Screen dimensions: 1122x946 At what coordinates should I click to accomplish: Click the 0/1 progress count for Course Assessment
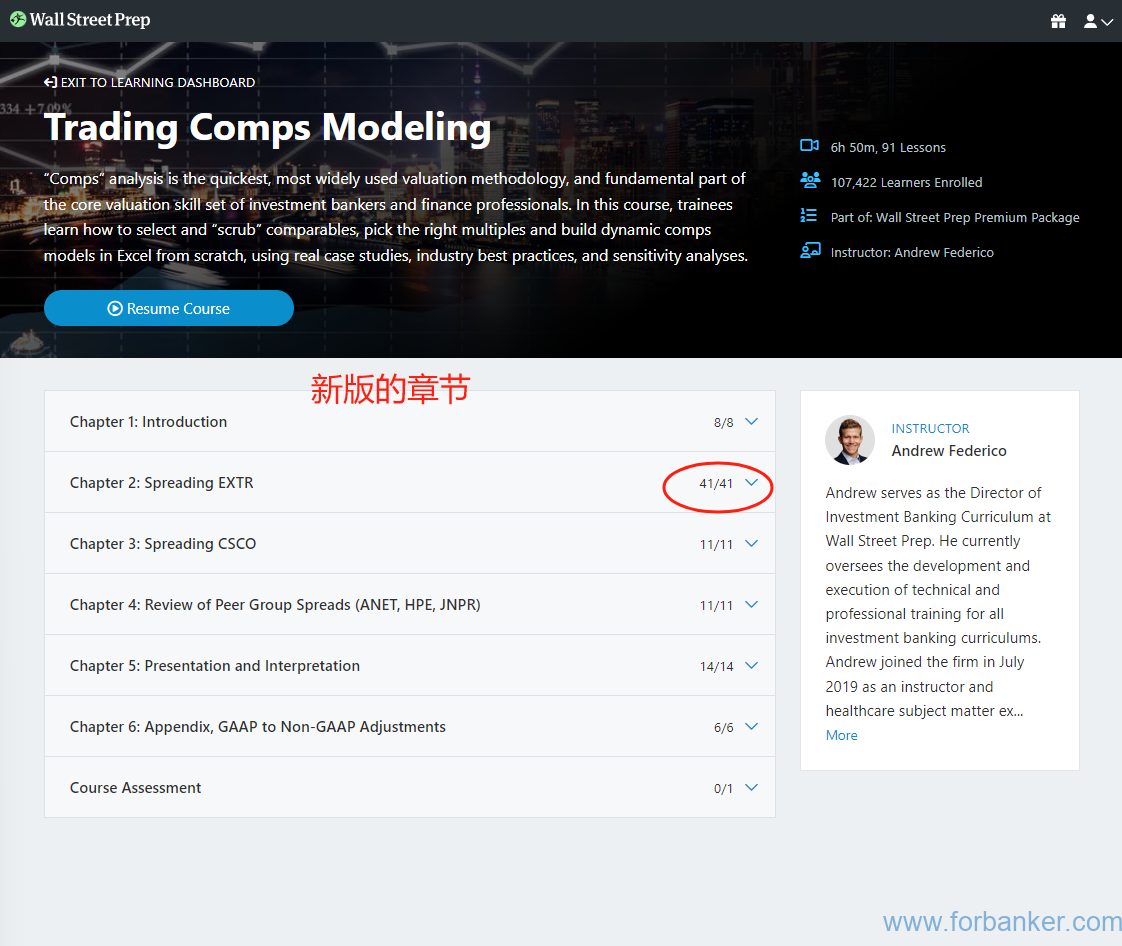coord(723,789)
